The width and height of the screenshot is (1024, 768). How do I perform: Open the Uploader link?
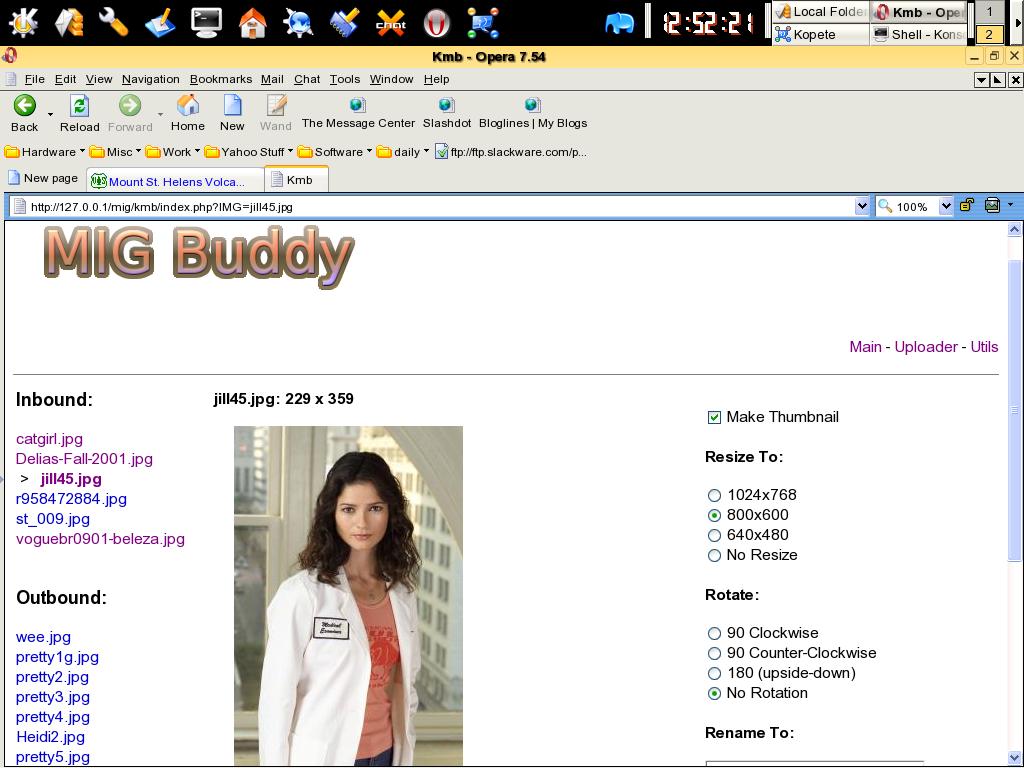point(925,347)
